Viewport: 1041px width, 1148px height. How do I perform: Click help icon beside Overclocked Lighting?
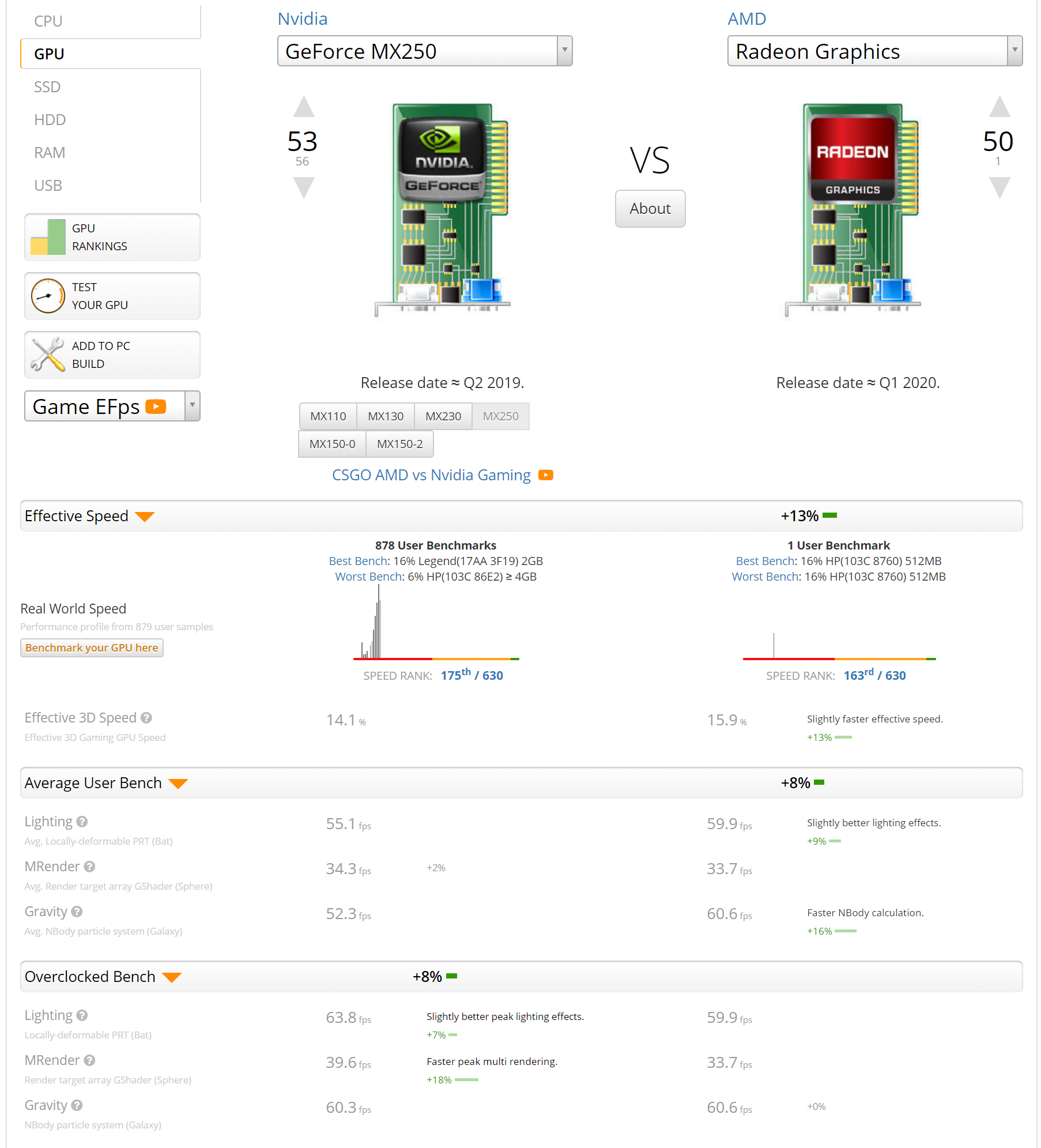[82, 1015]
